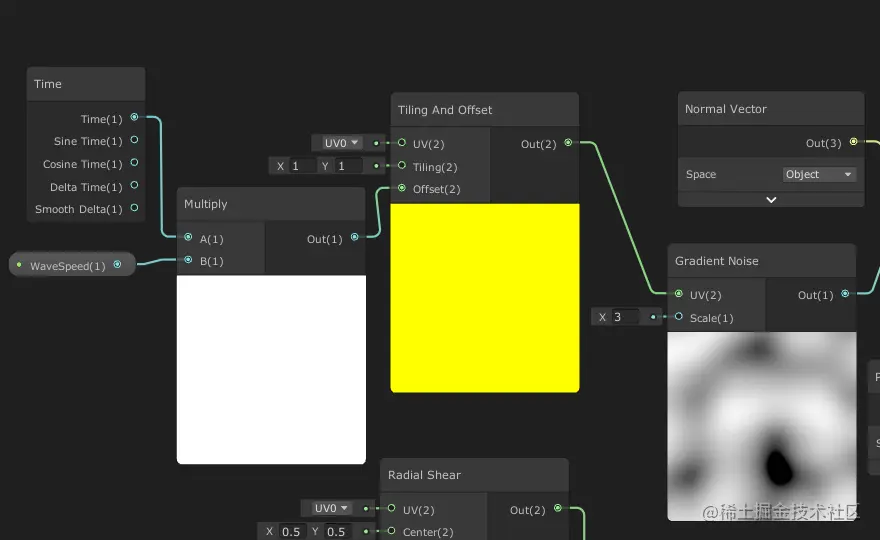
Task: Click the Tiling X value field showing 1
Action: (302, 166)
